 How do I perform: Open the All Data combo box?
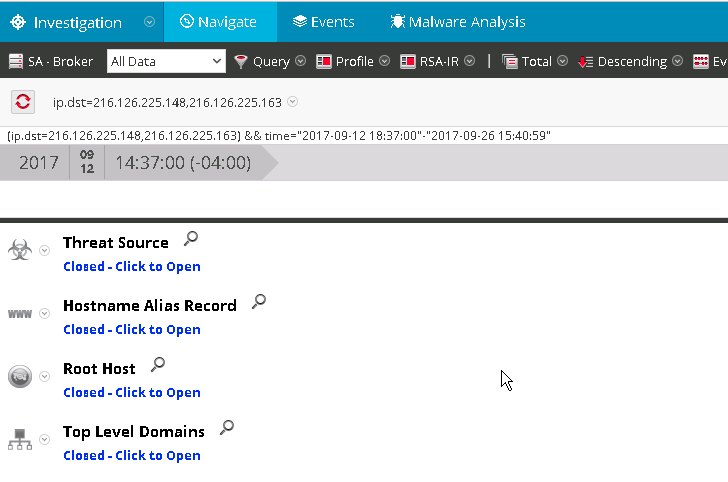click(166, 61)
